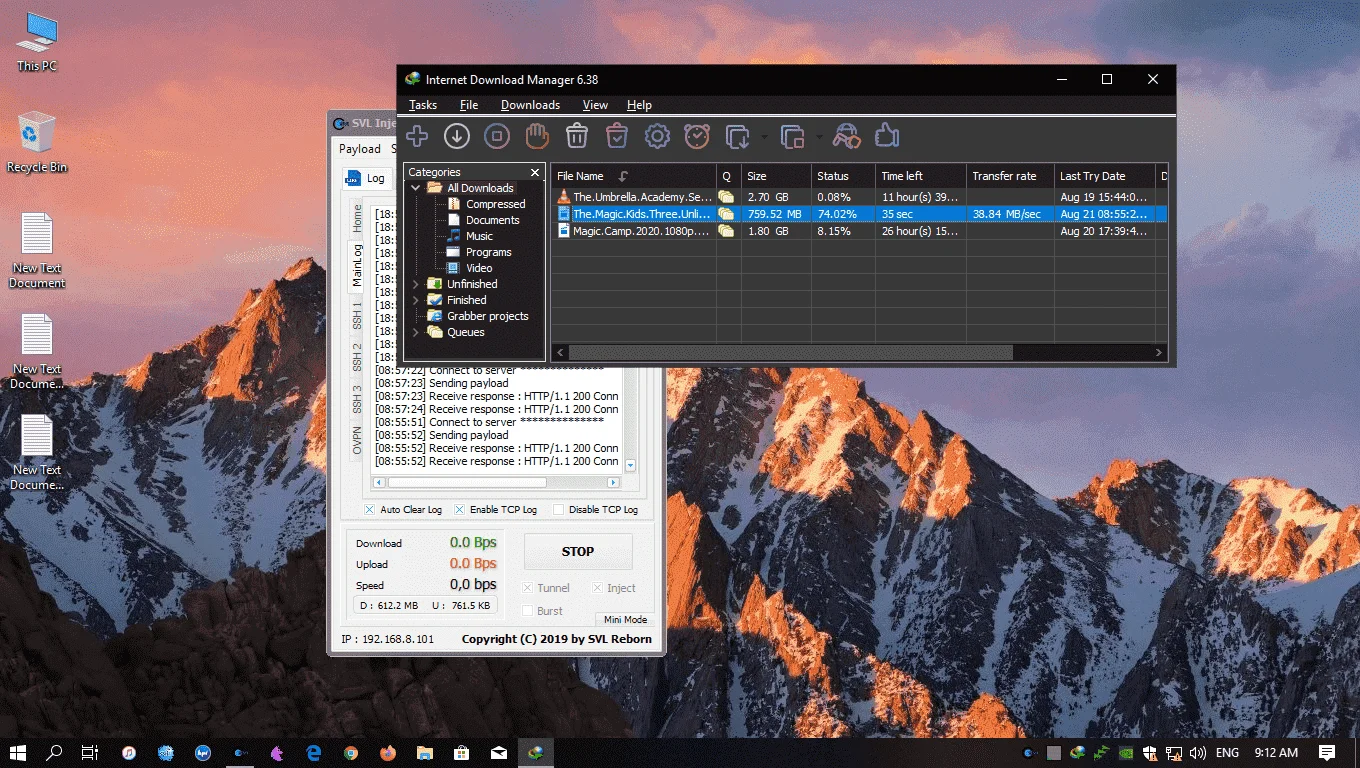Click the Mini Mode button
Image resolution: width=1360 pixels, height=768 pixels.
pyautogui.click(x=625, y=620)
